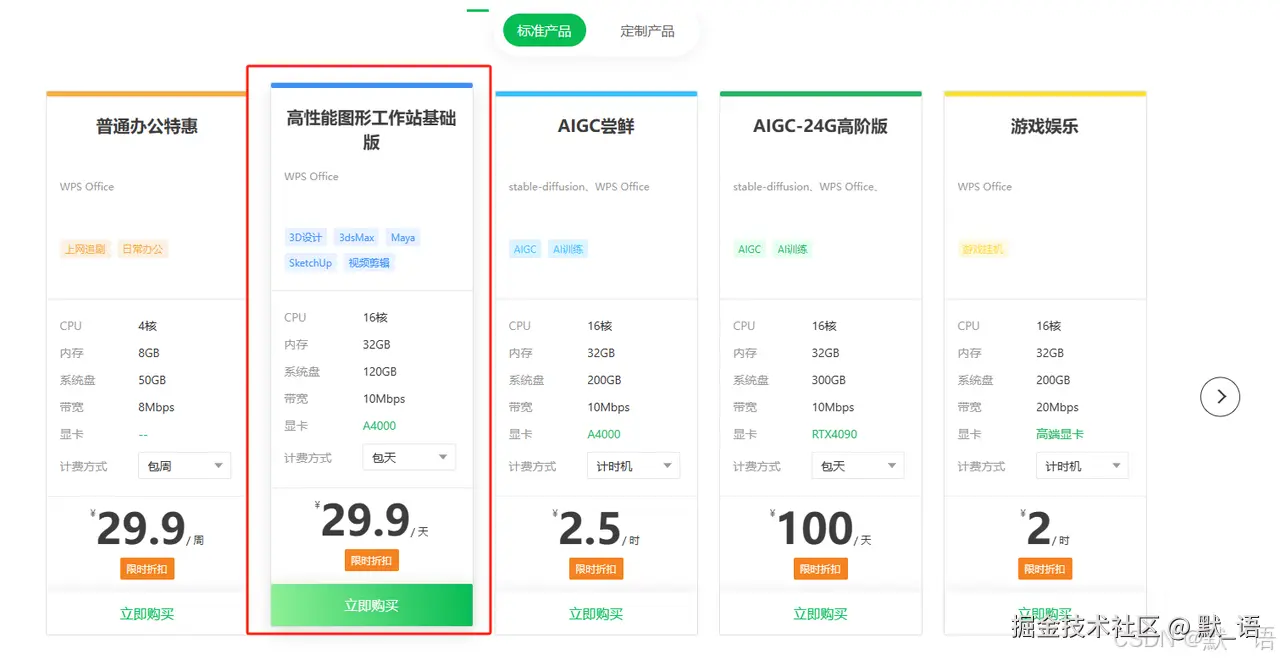The height and width of the screenshot is (660, 1280).
Task: Click 立即购买 on the workstation card
Action: [371, 605]
